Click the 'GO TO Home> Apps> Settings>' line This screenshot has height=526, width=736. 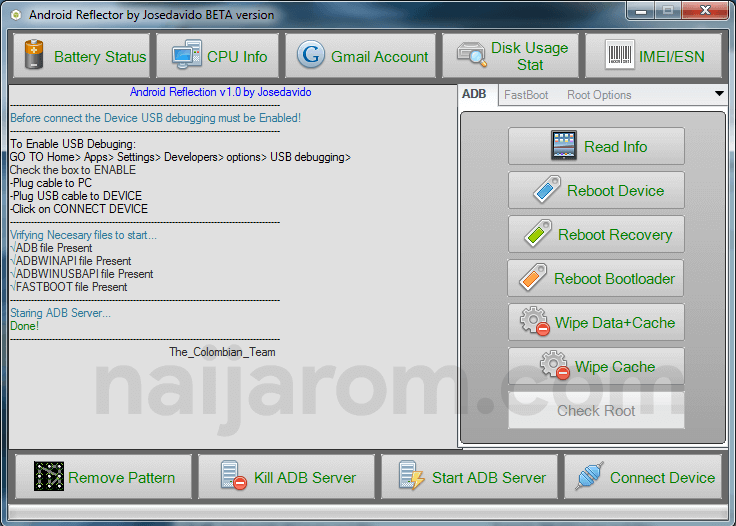point(180,157)
